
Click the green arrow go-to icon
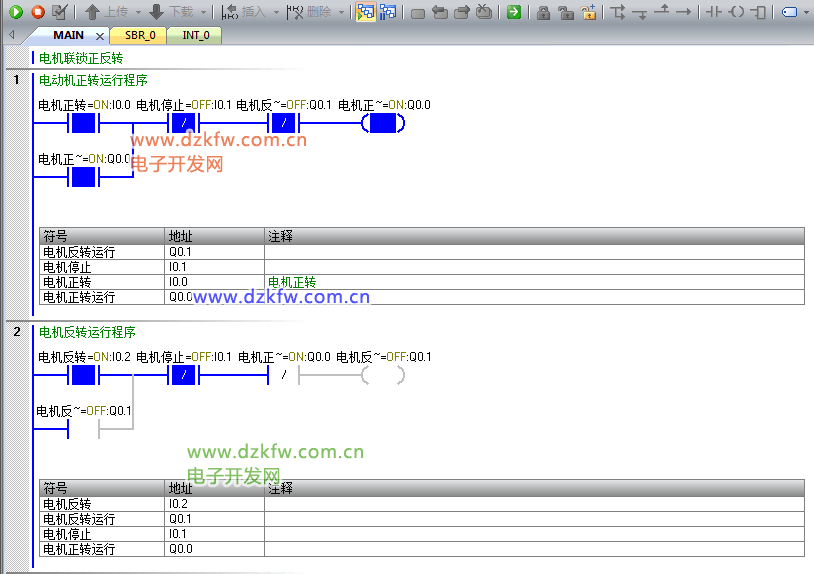[513, 12]
